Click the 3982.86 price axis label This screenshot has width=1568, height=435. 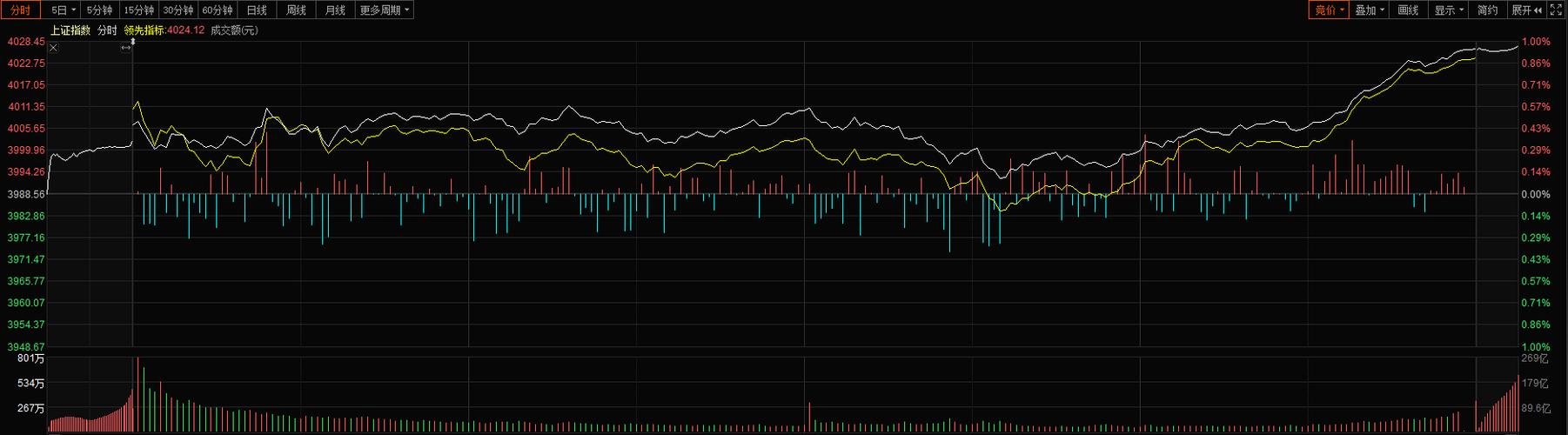click(x=26, y=216)
